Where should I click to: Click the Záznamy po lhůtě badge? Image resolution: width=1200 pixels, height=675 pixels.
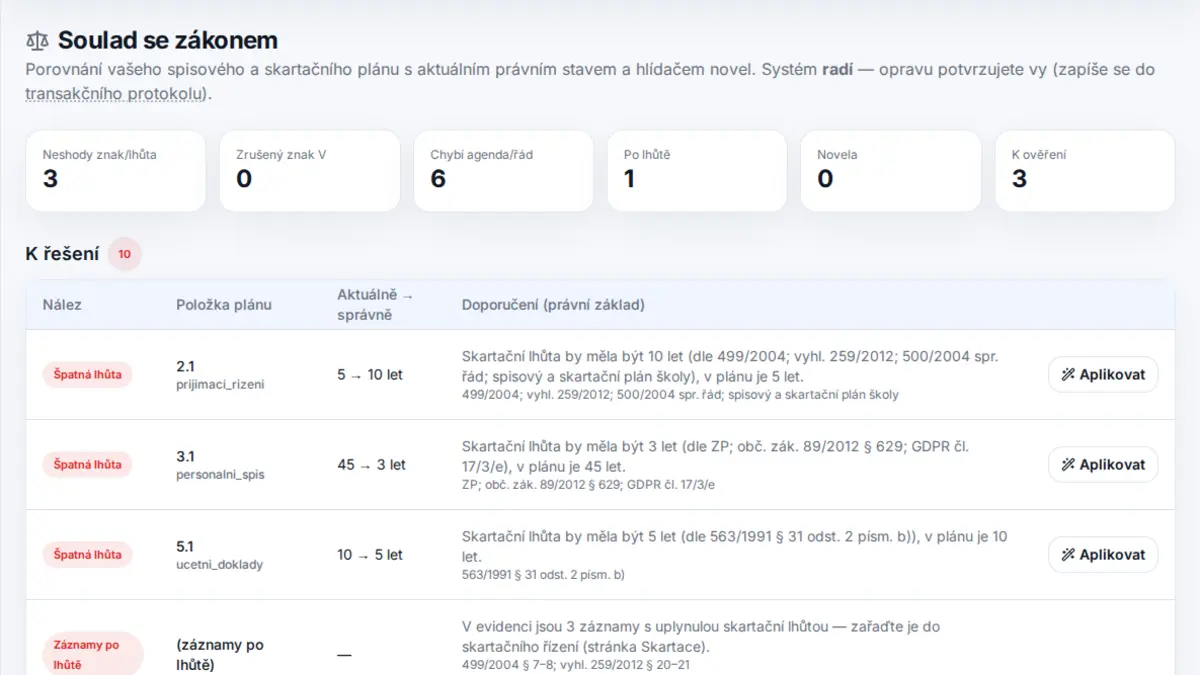[x=93, y=654]
